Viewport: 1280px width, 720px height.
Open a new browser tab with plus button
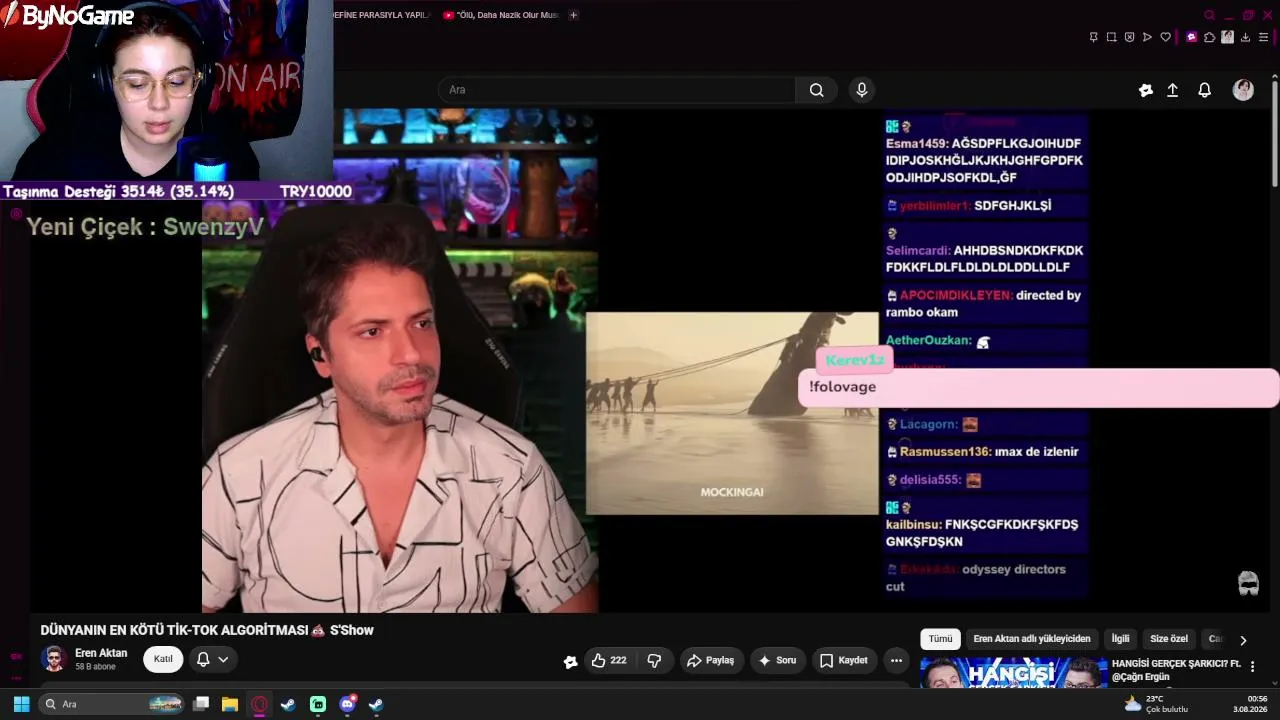coord(573,15)
